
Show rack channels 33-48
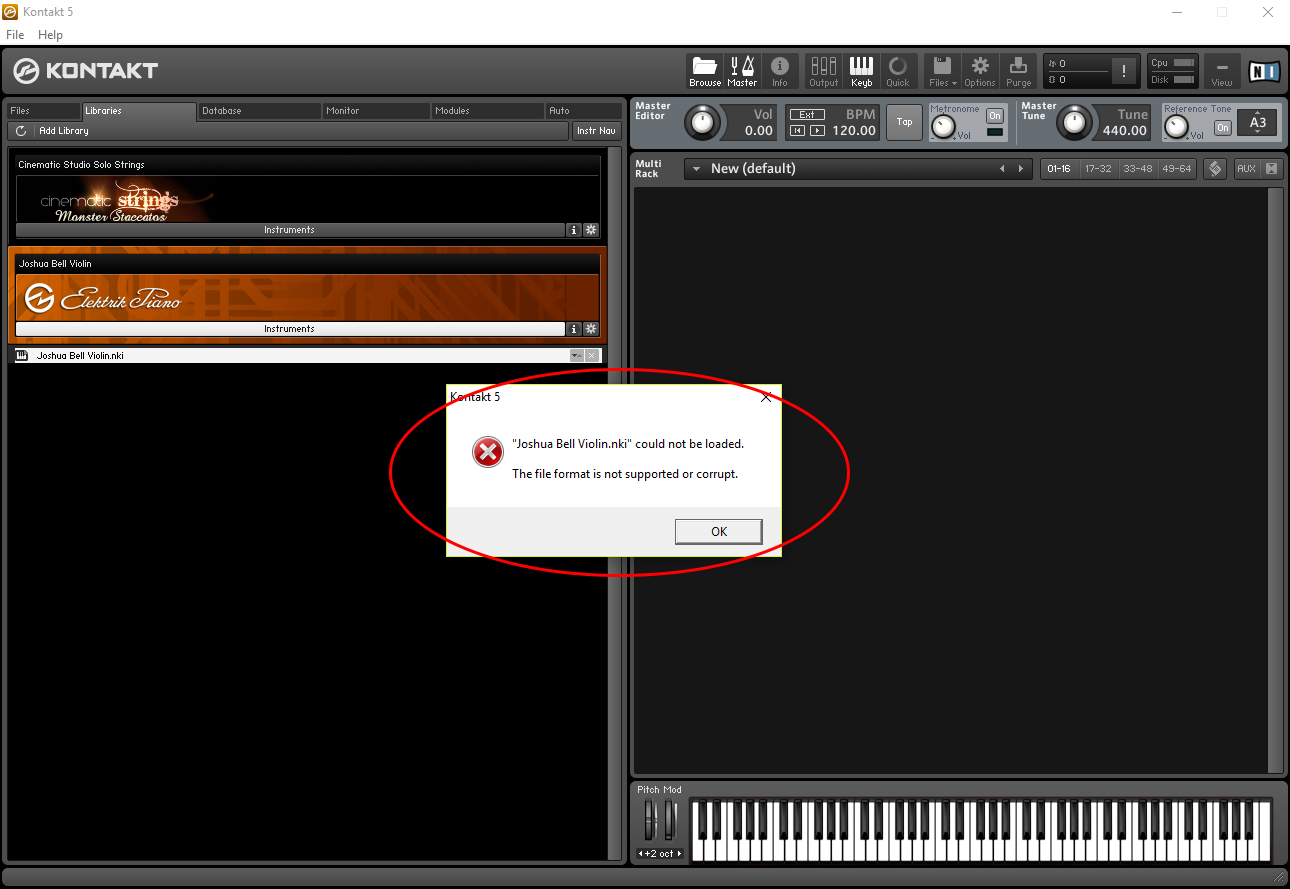[x=1138, y=169]
